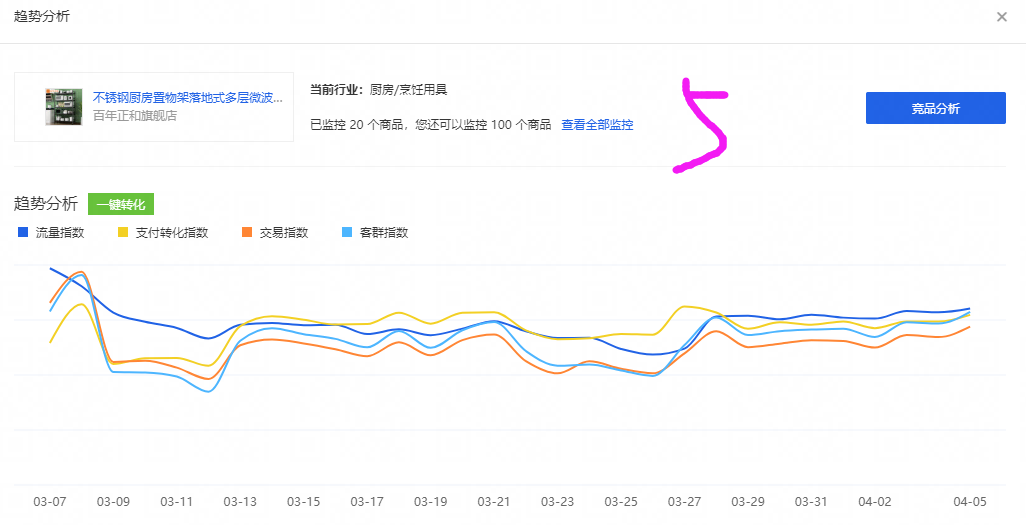Click the 流量指数 legend label
The height and width of the screenshot is (525, 1026).
60,232
